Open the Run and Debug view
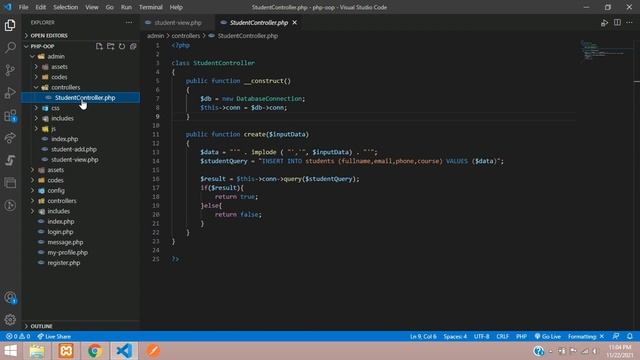640x360 pixels. click(10, 93)
